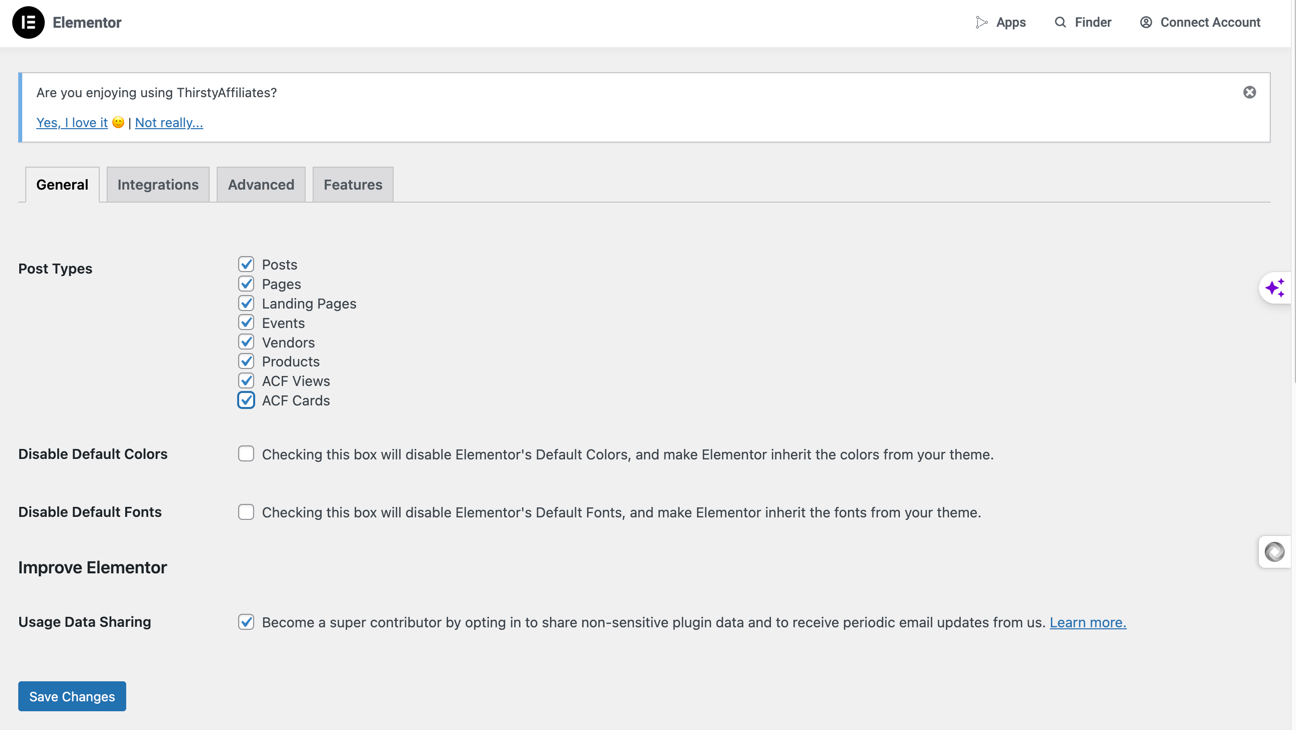
Task: Dismiss the ThirstyAffiliates notice
Action: click(x=1250, y=92)
